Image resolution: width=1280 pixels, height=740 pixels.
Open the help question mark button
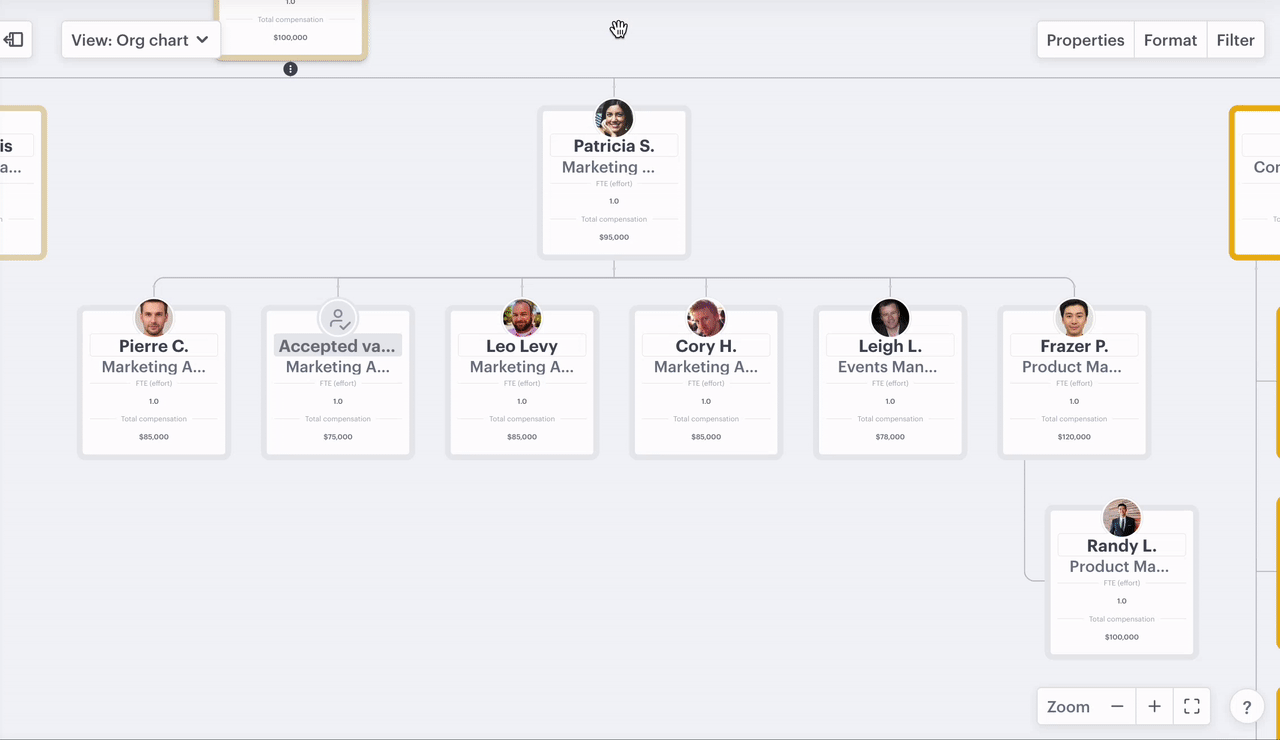pyautogui.click(x=1246, y=707)
